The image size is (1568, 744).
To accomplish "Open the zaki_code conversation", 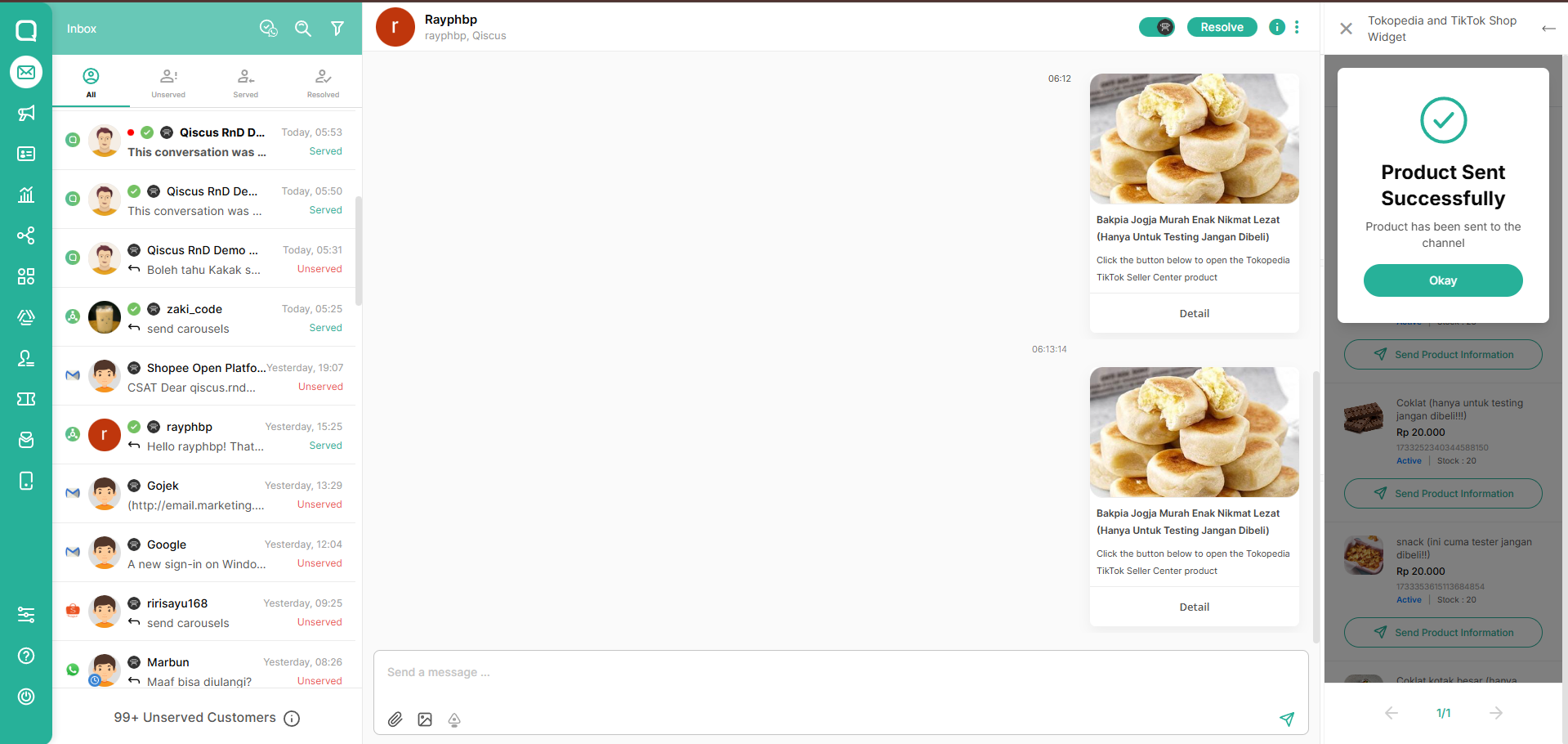I will [x=204, y=317].
